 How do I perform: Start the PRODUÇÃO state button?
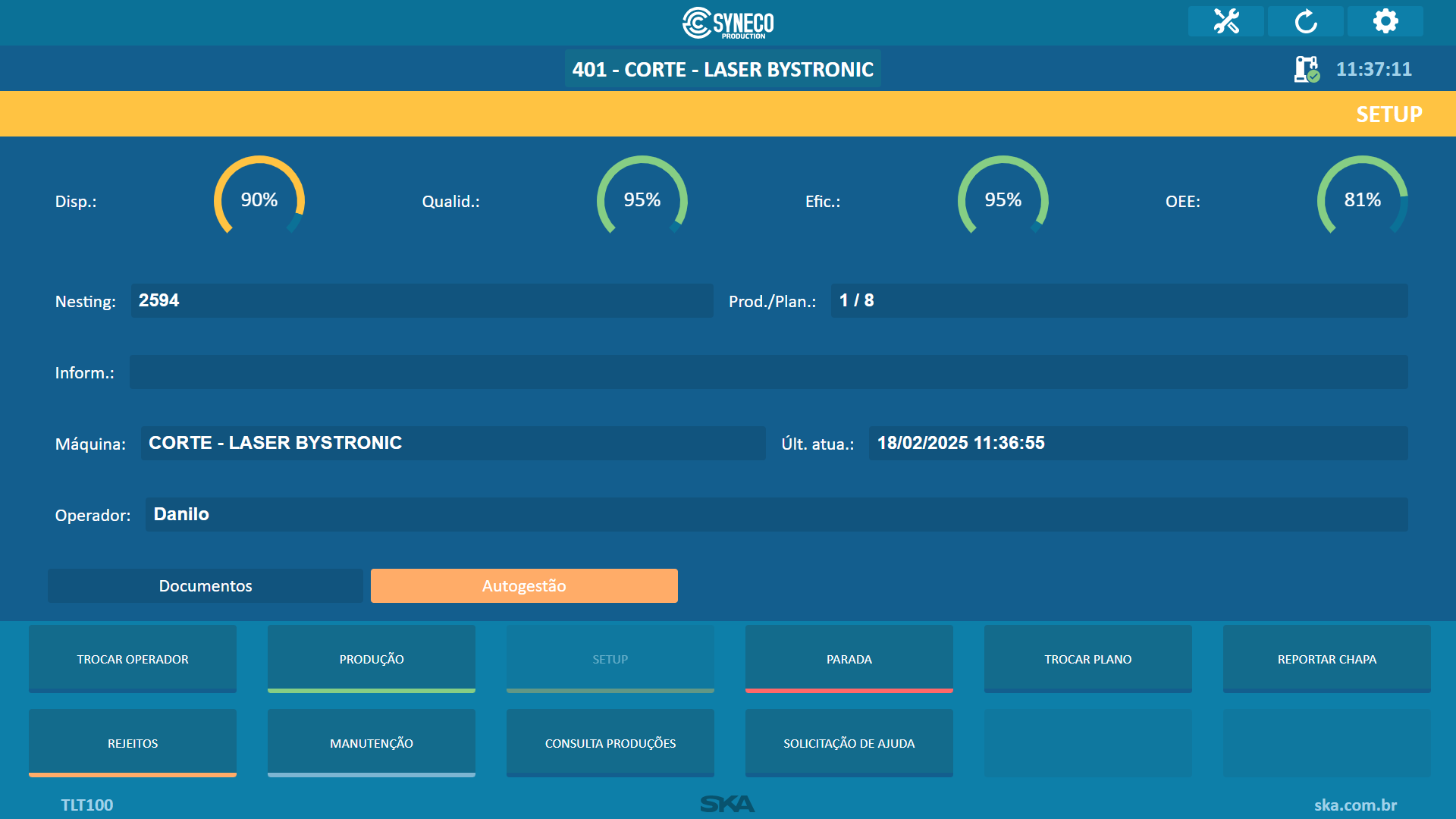coord(372,659)
